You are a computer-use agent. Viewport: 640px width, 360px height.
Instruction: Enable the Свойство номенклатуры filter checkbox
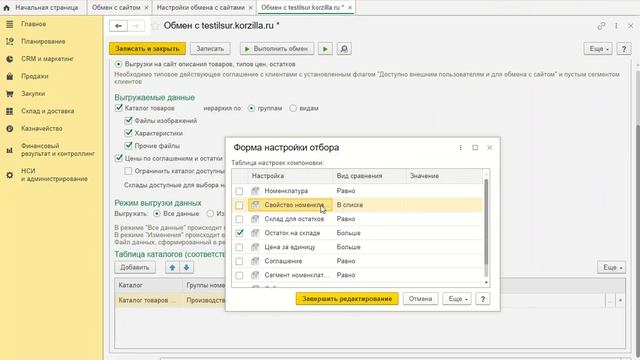tap(239, 205)
